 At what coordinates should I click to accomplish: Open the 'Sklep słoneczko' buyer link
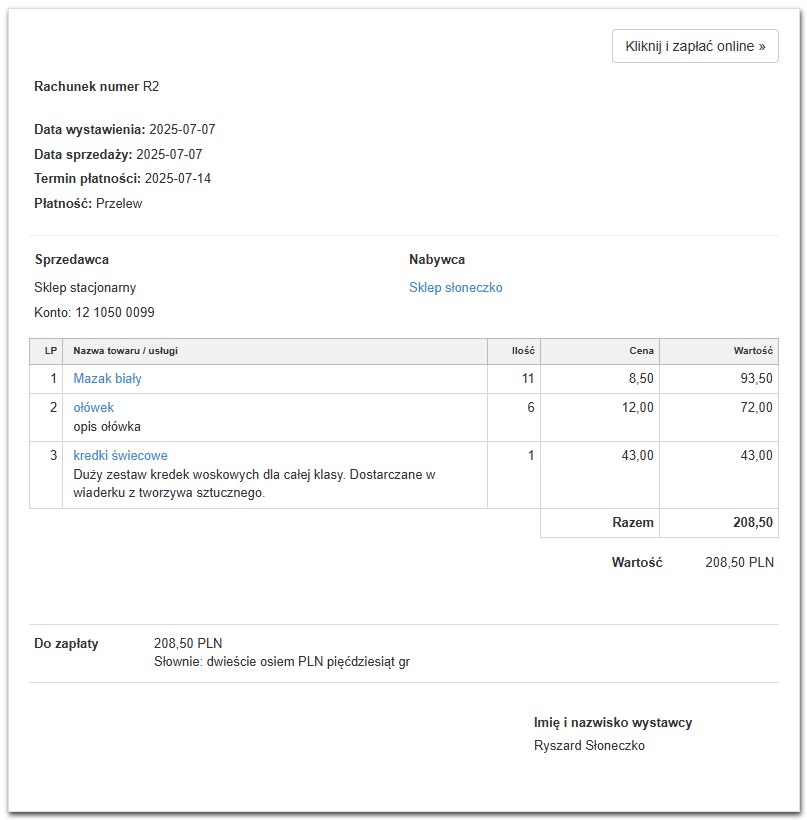tap(455, 288)
